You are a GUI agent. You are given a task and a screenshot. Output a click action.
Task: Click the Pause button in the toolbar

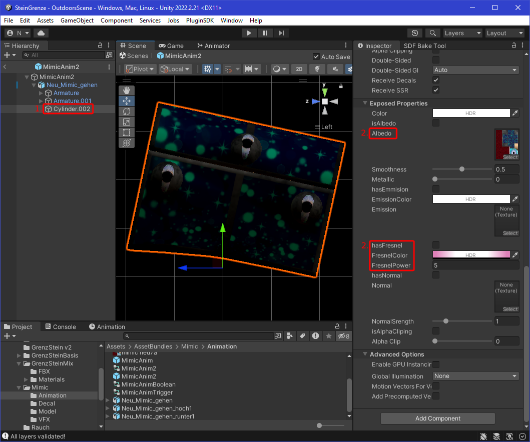click(265, 33)
